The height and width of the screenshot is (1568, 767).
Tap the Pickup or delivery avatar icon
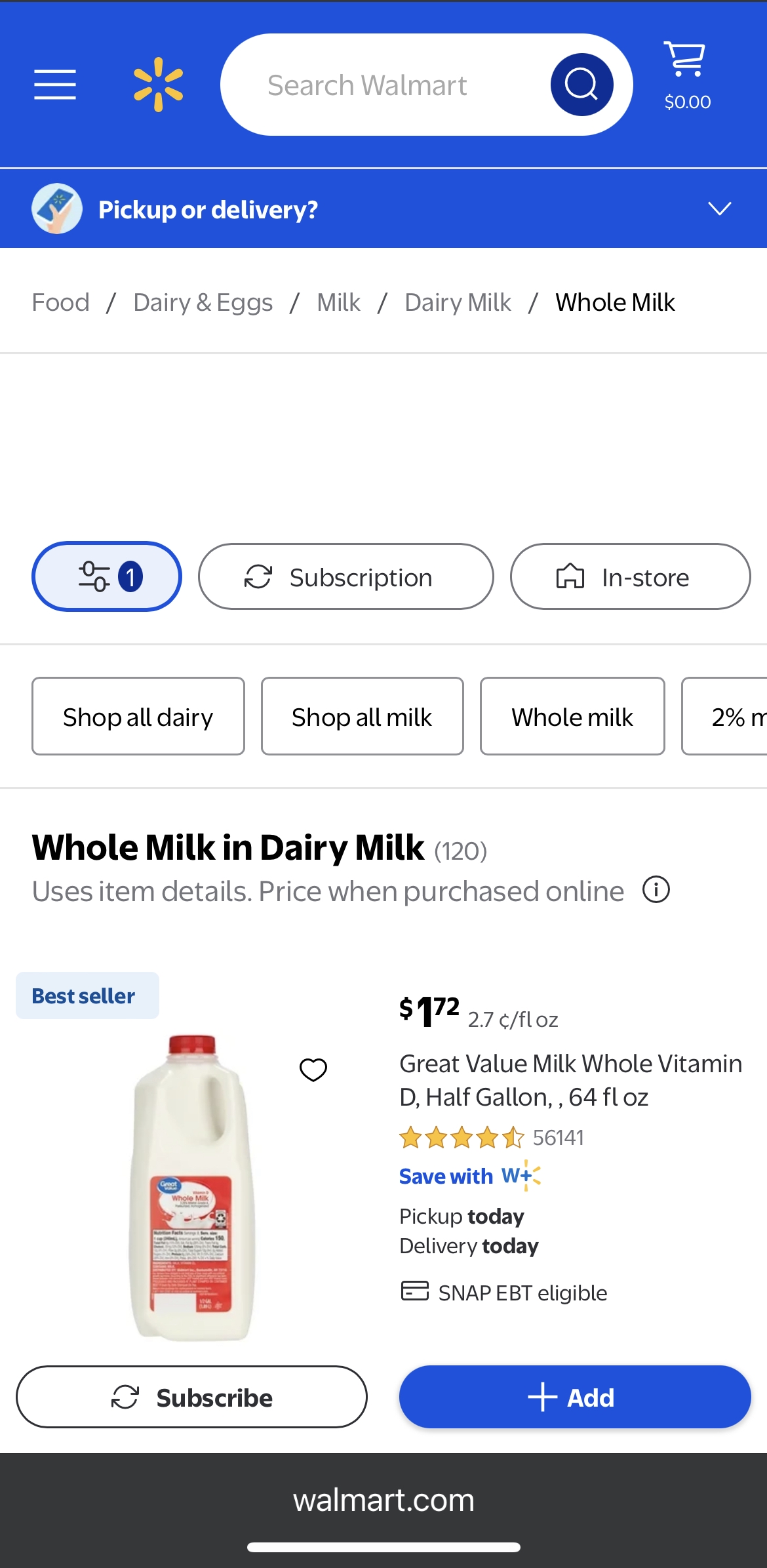57,209
